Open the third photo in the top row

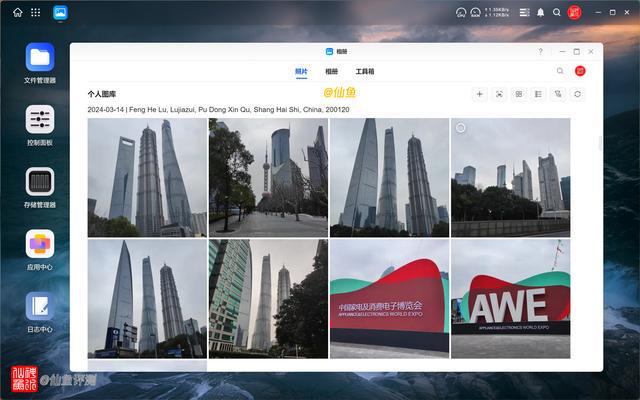pyautogui.click(x=389, y=178)
